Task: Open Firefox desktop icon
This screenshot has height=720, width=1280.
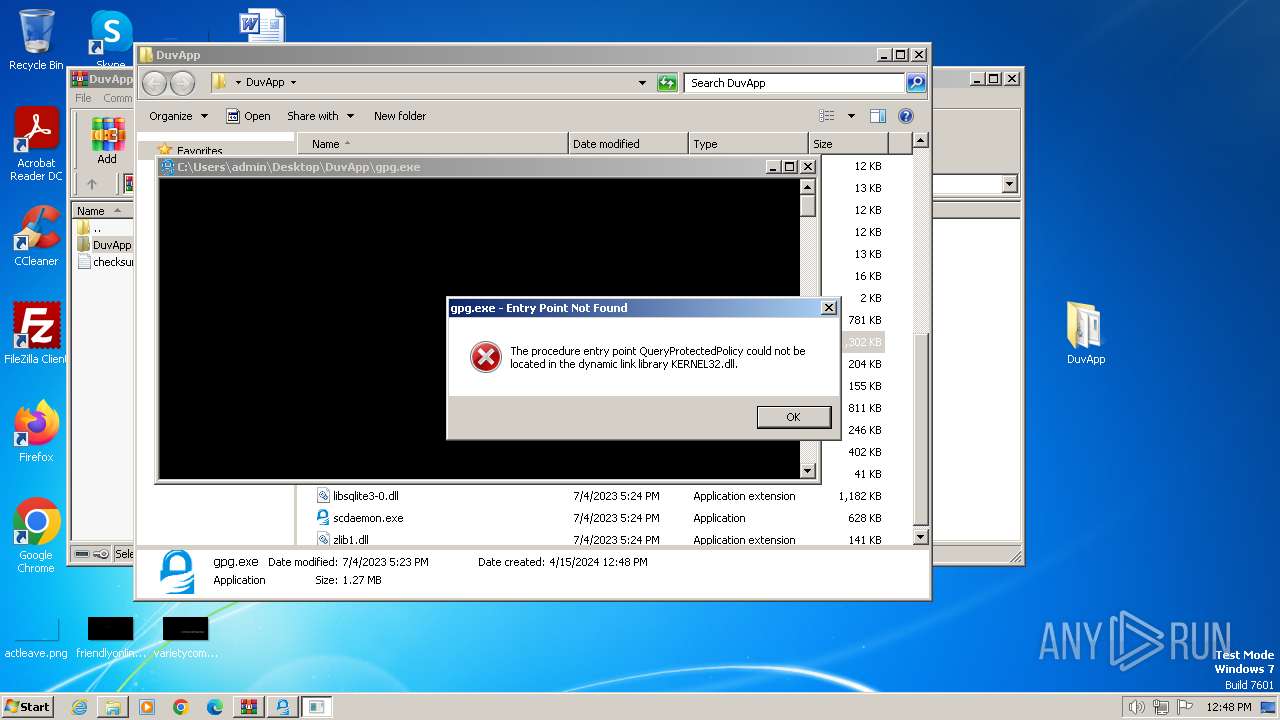Action: point(36,431)
